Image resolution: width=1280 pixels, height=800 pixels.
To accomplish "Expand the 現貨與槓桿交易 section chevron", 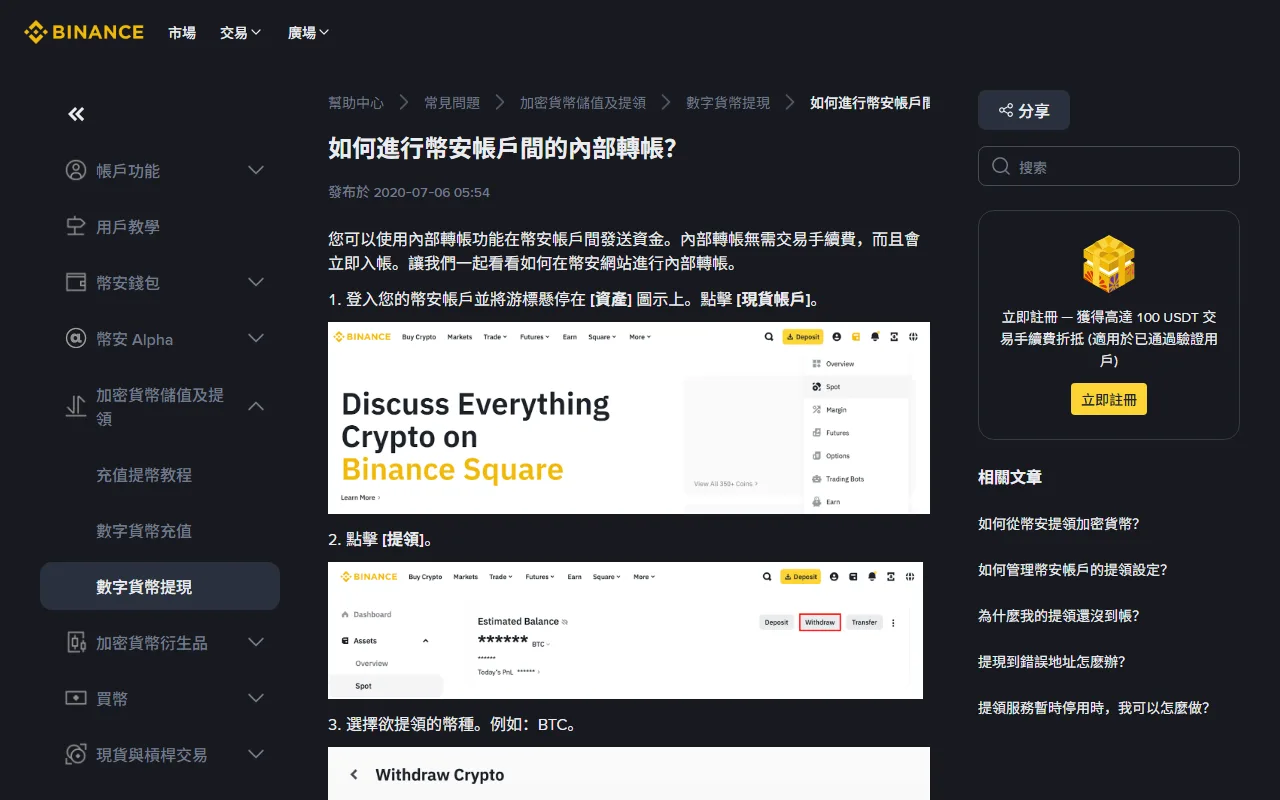I will click(x=256, y=754).
